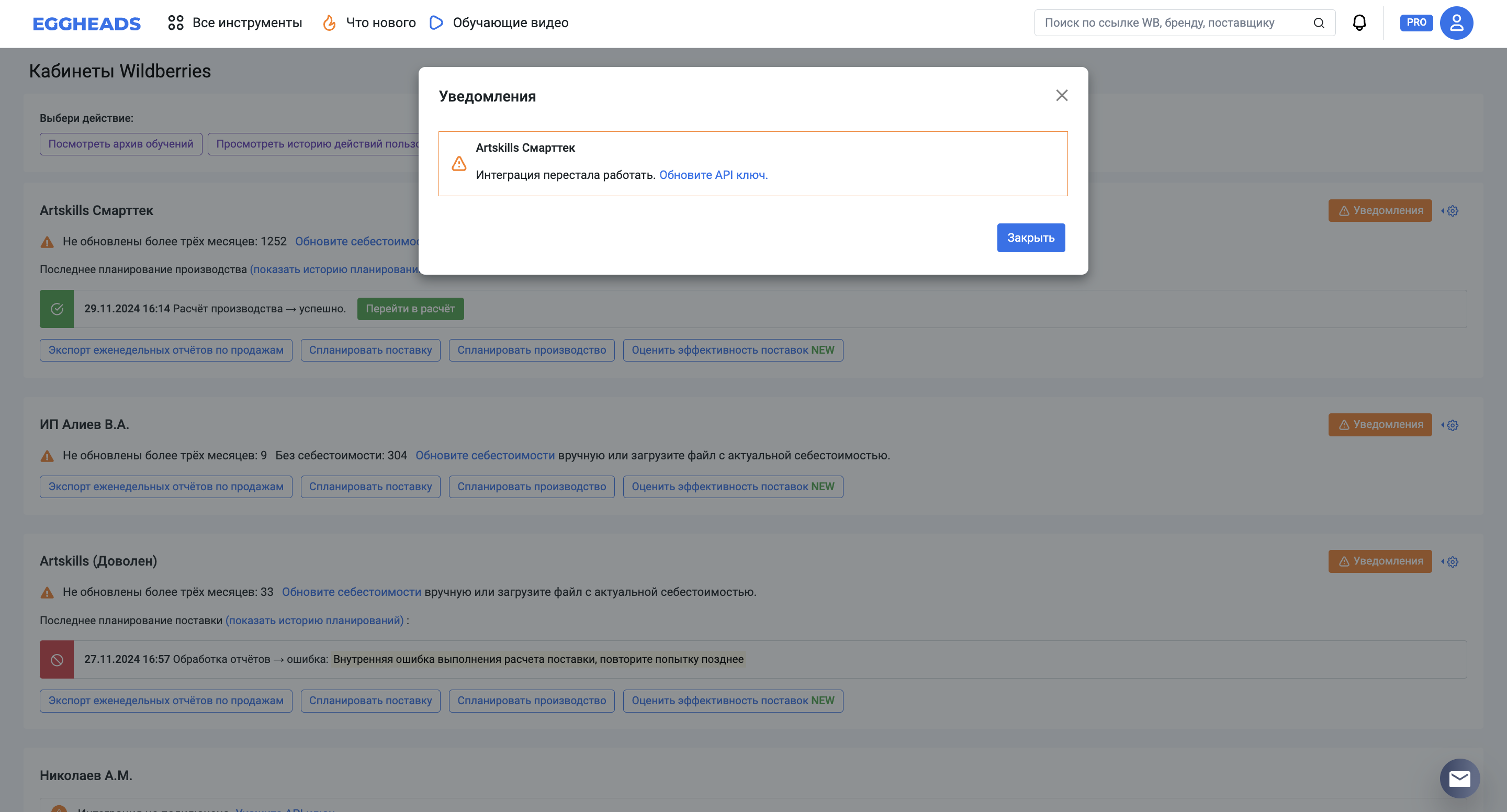Export weekly sales reports for ИП Алиев
Viewport: 1507px width, 812px height.
click(x=165, y=487)
